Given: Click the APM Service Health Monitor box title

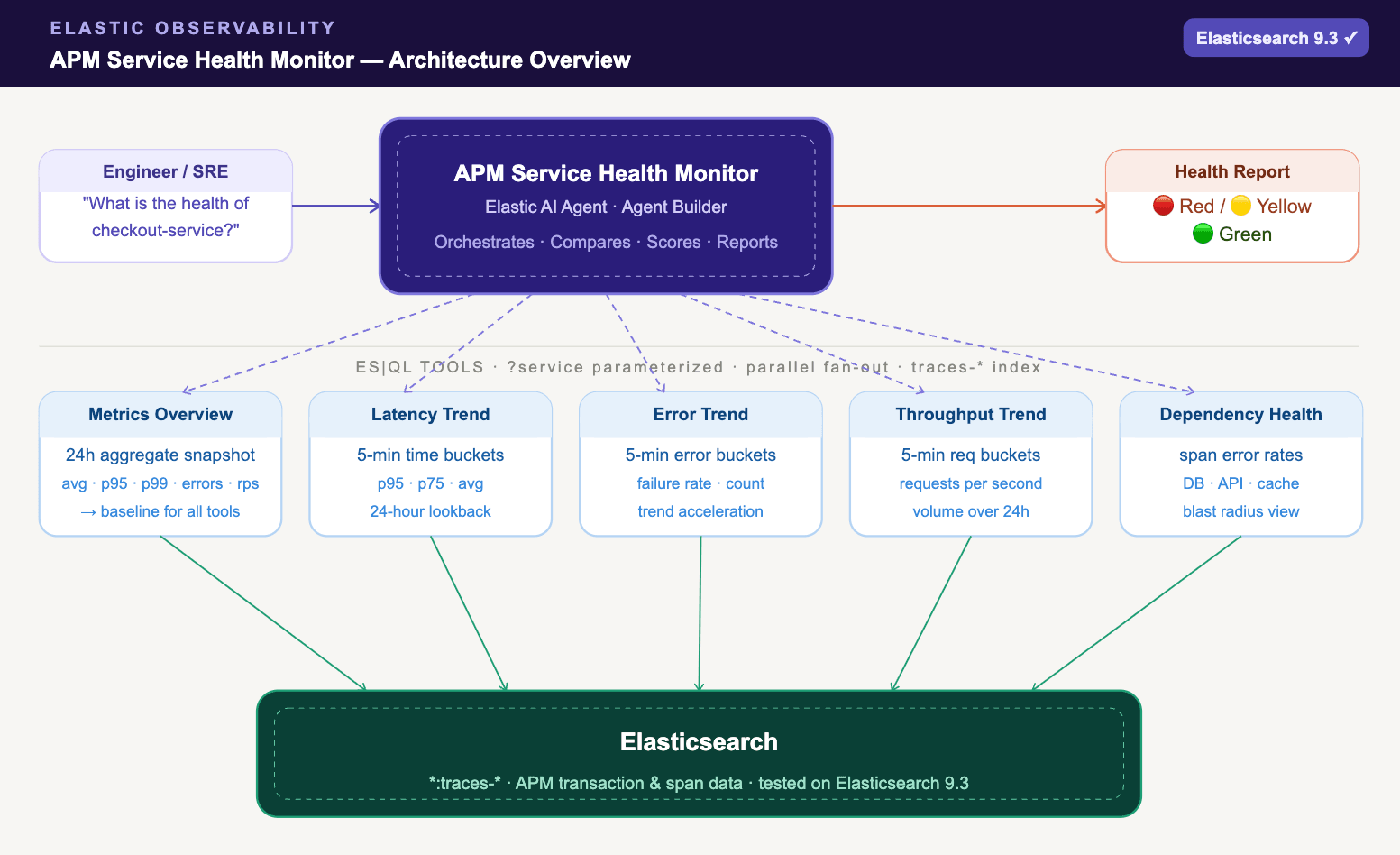Looking at the screenshot, I should point(606,173).
